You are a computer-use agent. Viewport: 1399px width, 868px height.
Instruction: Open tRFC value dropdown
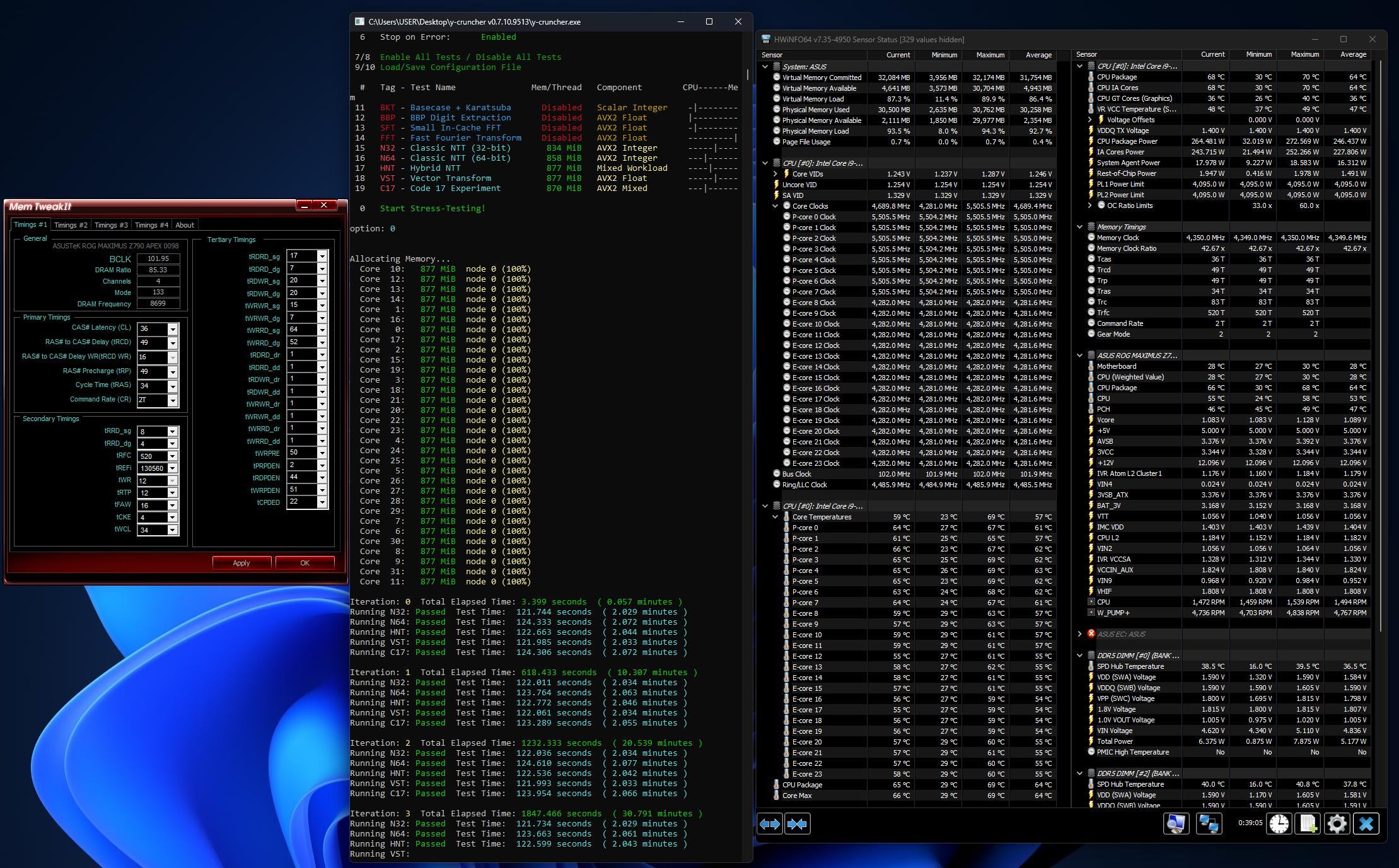coord(172,456)
